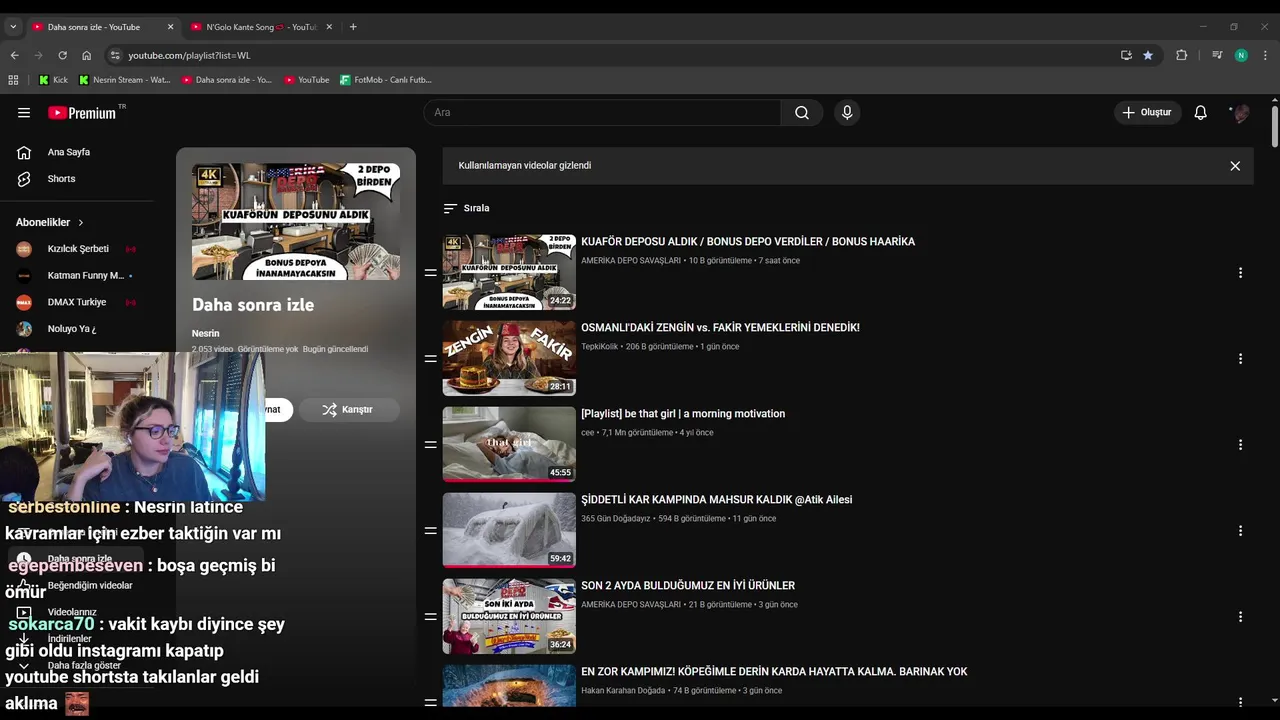The height and width of the screenshot is (720, 1280).
Task: Open the account avatar menu
Action: click(1240, 113)
